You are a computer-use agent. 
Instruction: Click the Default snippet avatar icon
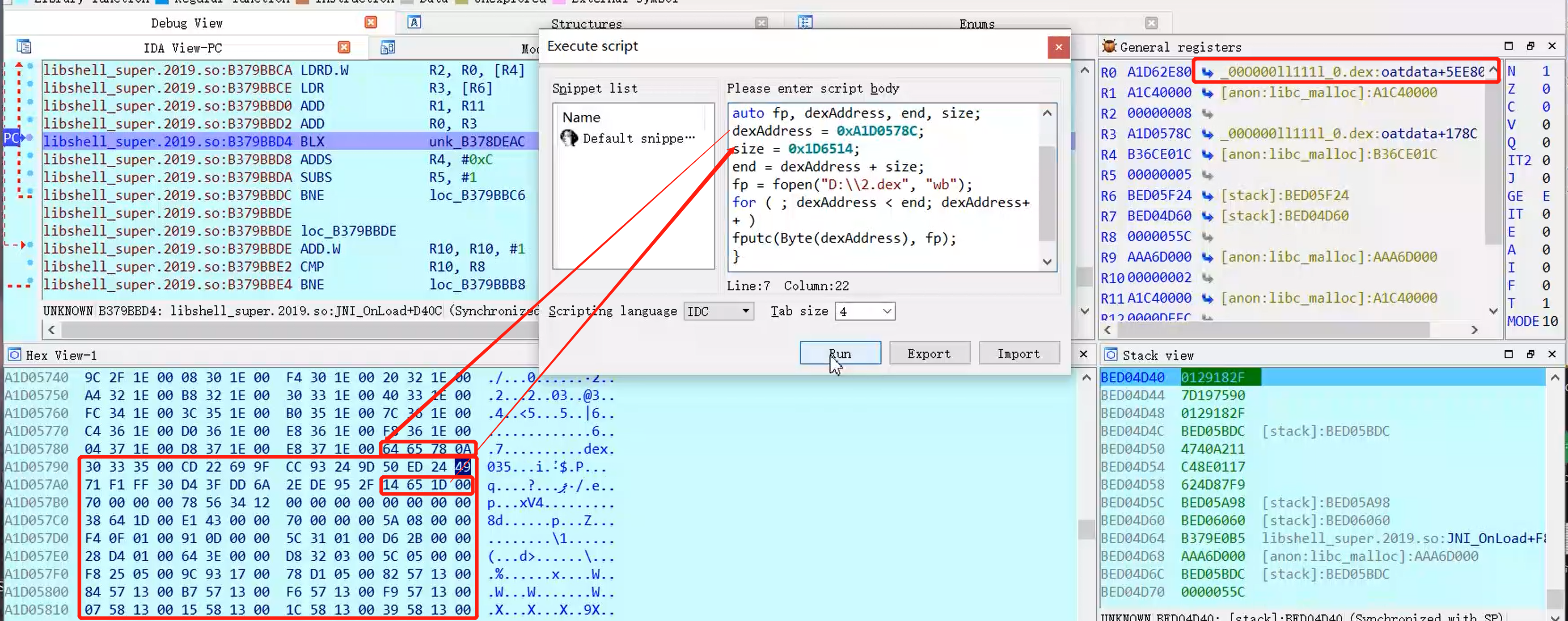click(x=569, y=138)
